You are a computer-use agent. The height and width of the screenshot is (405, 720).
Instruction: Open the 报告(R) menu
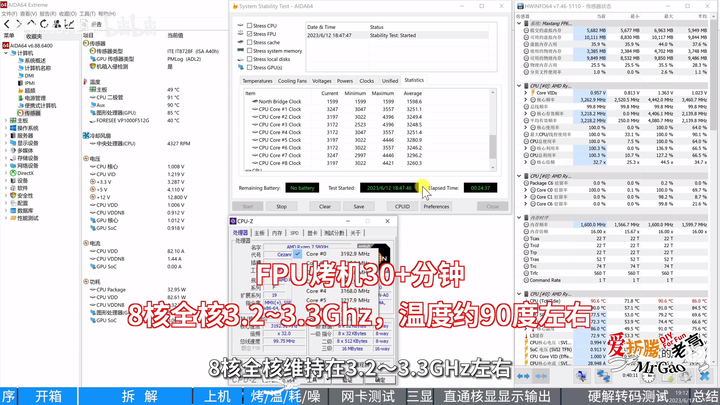(48, 14)
